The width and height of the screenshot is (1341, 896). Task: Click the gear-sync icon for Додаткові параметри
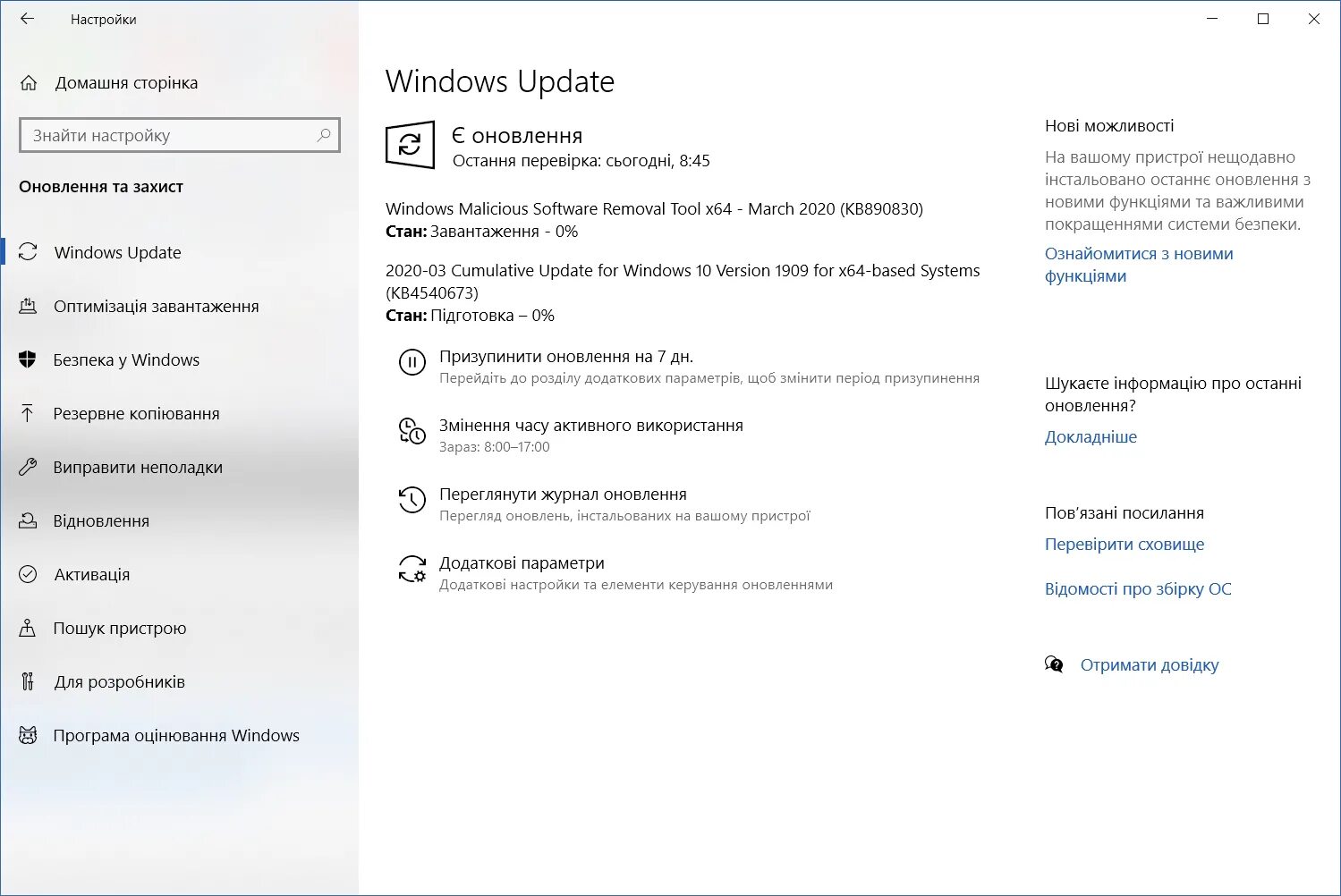pyautogui.click(x=412, y=569)
